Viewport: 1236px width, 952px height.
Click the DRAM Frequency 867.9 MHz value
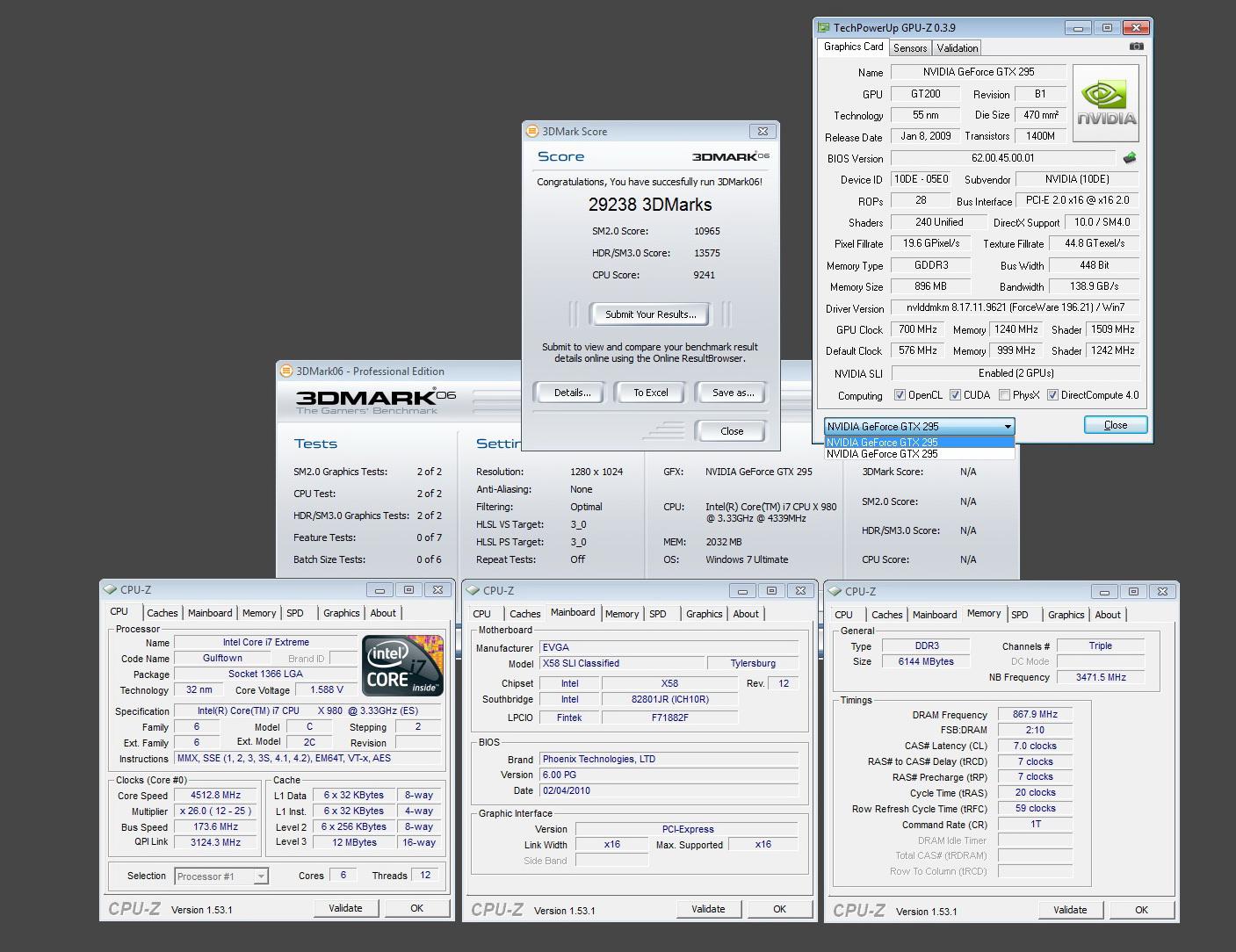coord(1035,715)
